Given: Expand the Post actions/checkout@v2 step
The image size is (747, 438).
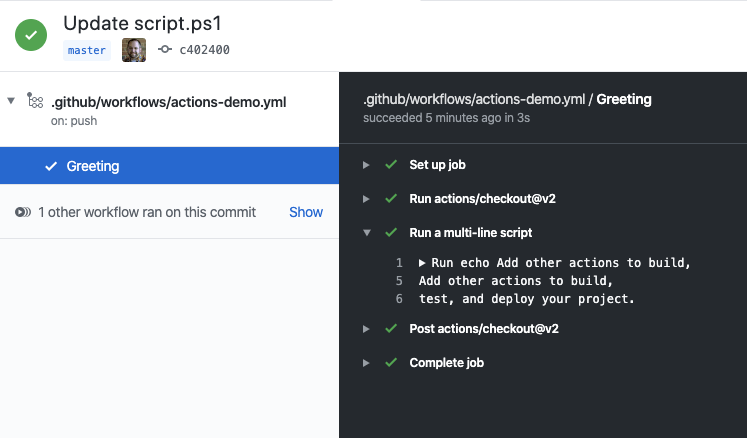Looking at the screenshot, I should click(366, 329).
